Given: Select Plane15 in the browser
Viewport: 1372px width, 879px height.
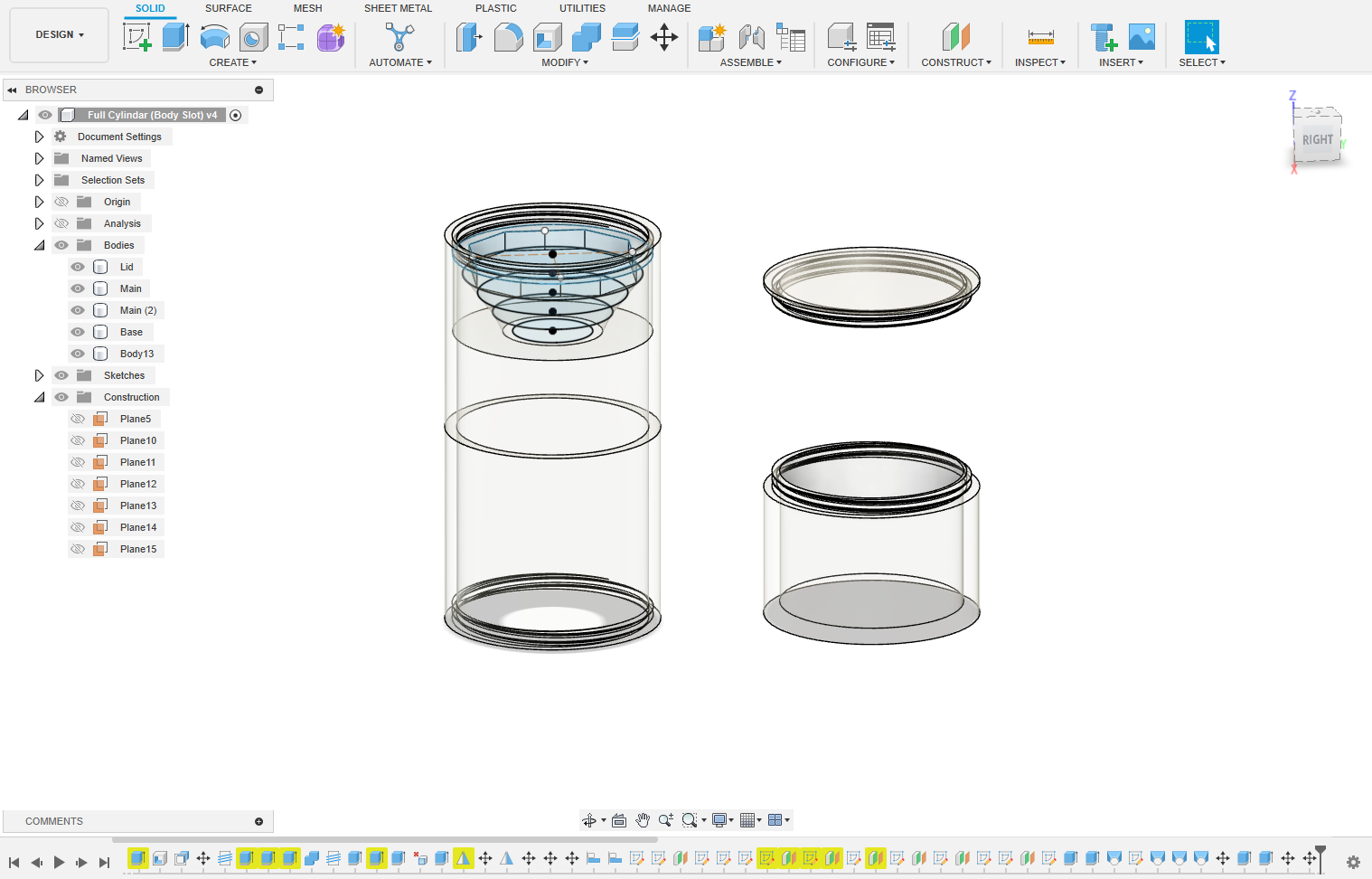Looking at the screenshot, I should tap(137, 549).
